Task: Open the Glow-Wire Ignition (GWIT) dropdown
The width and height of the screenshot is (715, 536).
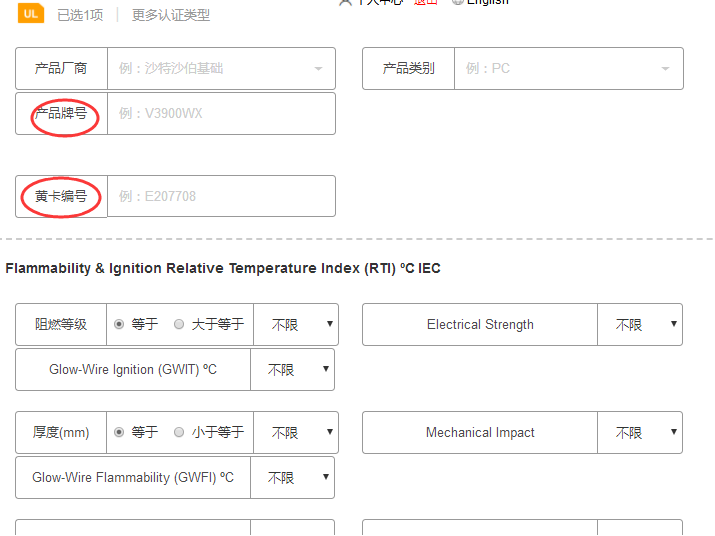Action: [292, 370]
